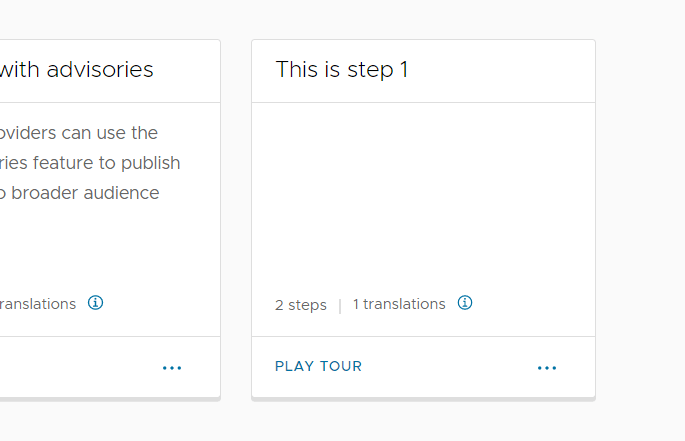Click info icon beside "1 translations"

click(x=465, y=303)
